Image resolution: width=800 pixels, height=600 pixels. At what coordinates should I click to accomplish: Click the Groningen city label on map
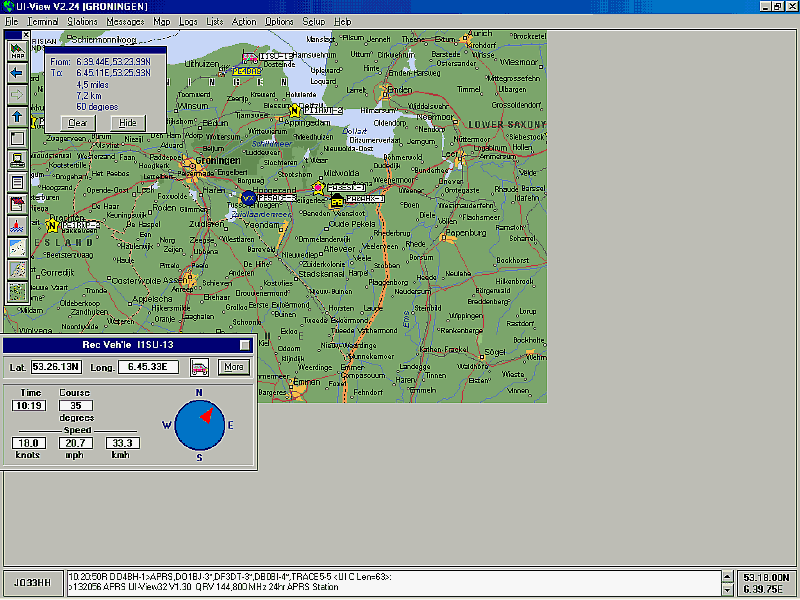(x=218, y=161)
